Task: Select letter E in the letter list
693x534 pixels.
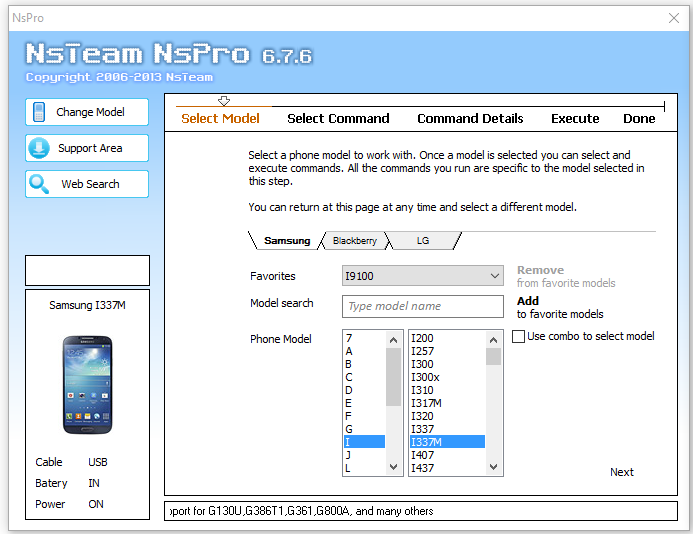Action: (x=364, y=403)
